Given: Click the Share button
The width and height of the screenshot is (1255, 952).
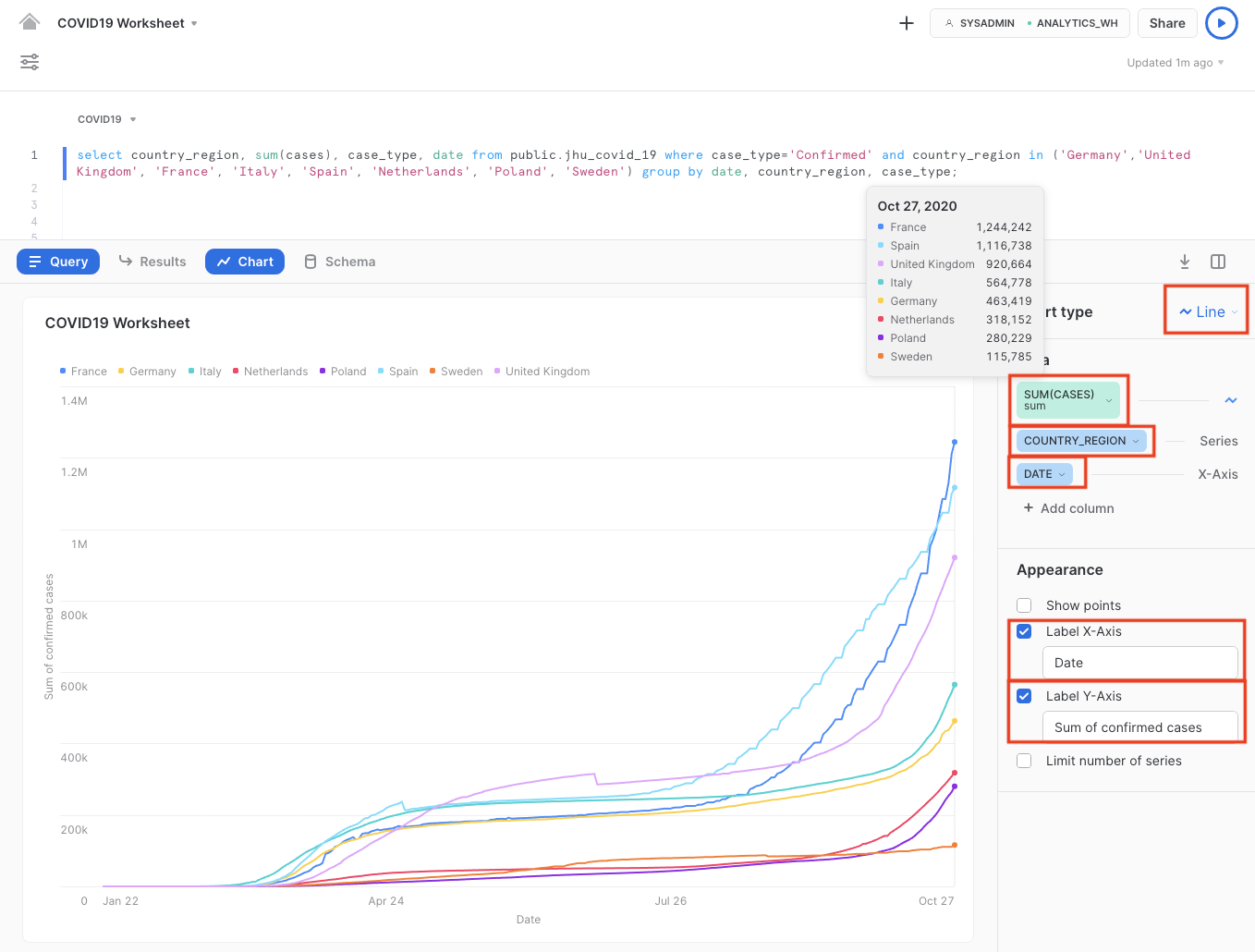Looking at the screenshot, I should coord(1166,23).
